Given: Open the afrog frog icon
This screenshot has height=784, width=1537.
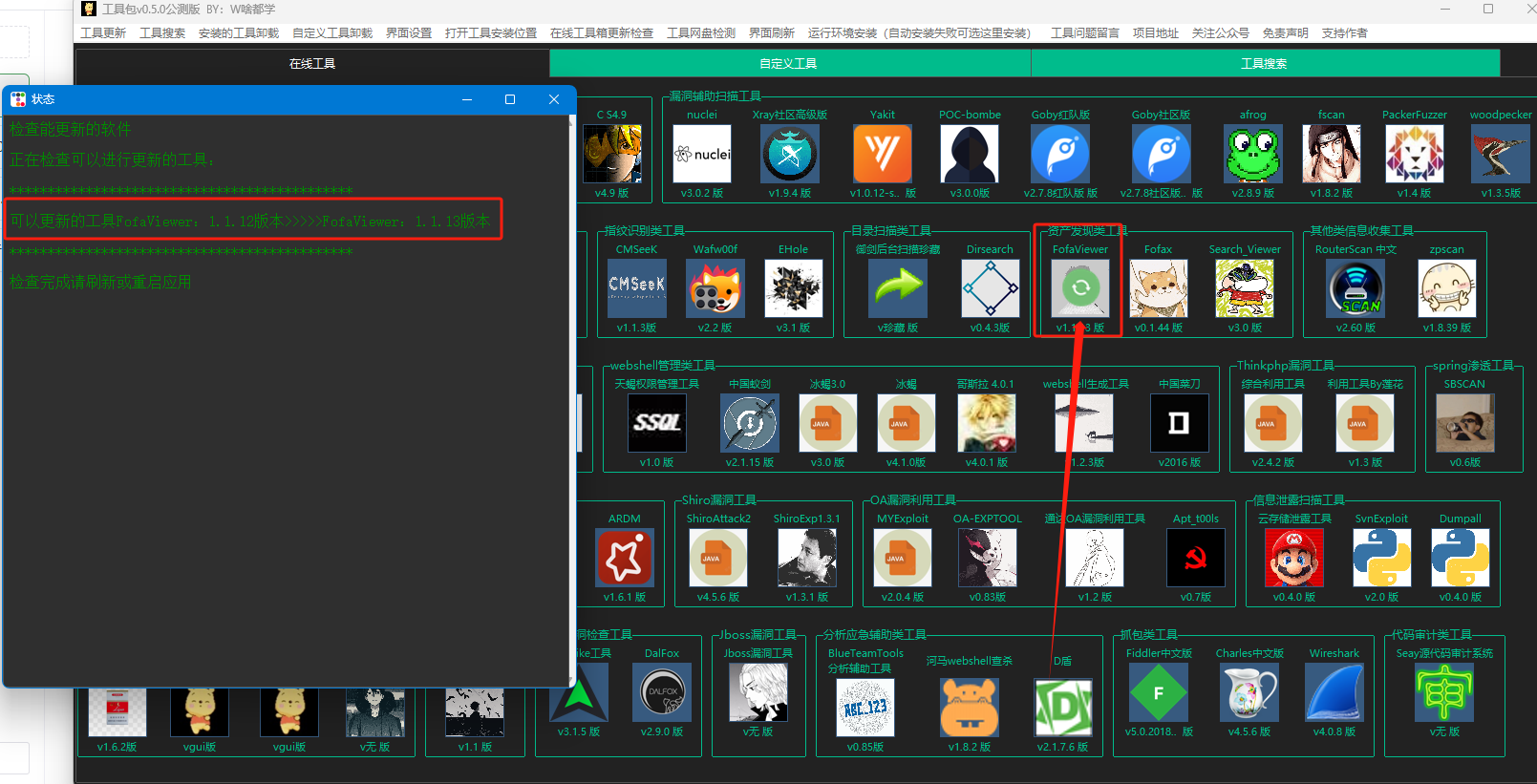Looking at the screenshot, I should [x=1253, y=154].
